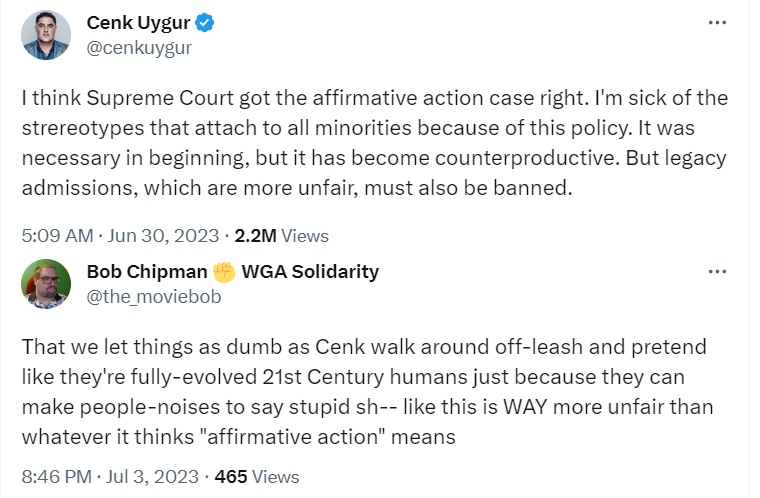Expand more options on Bob Chipman's tweet

[717, 271]
